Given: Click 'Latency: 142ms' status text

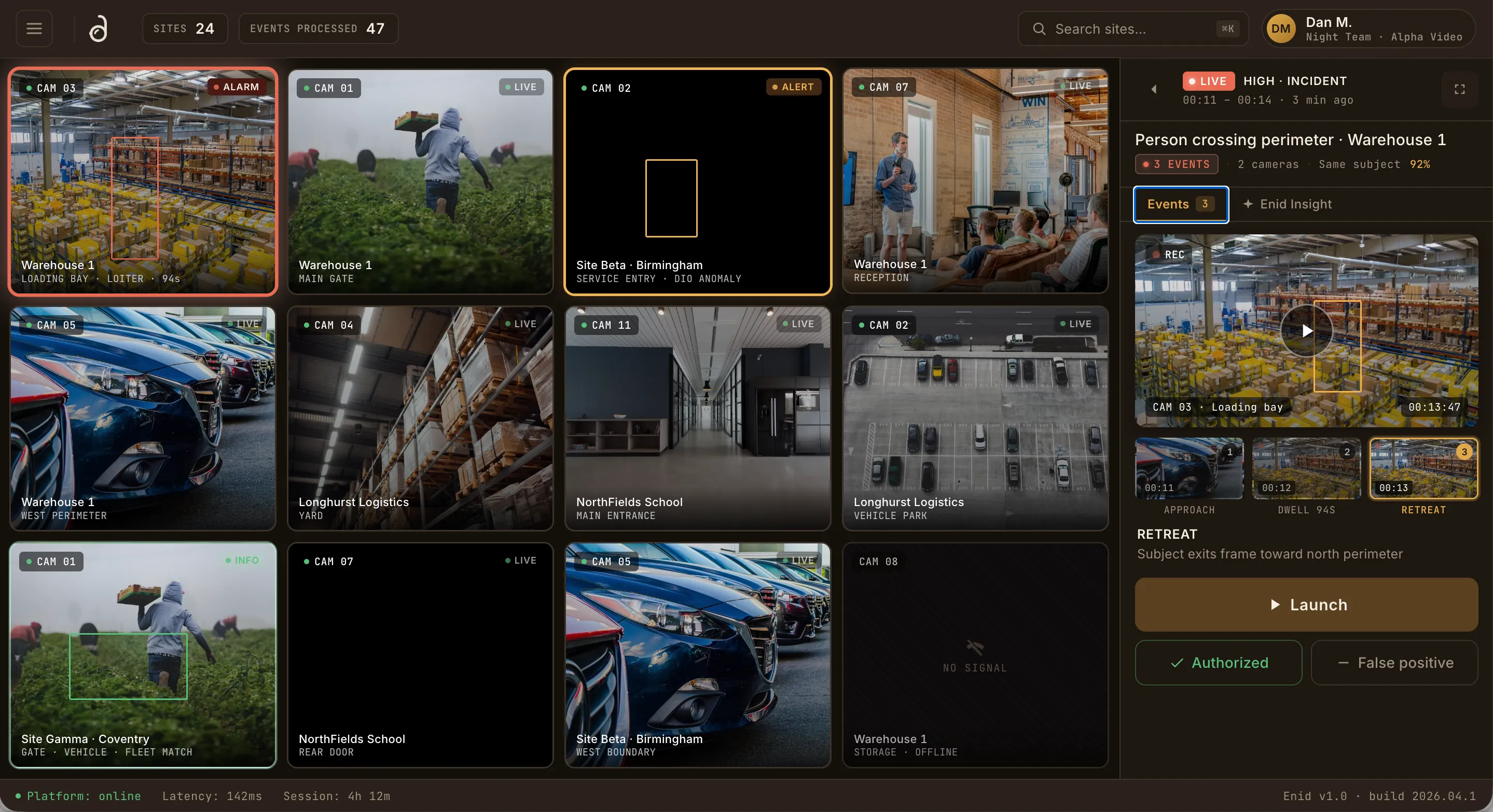Looking at the screenshot, I should (x=212, y=796).
